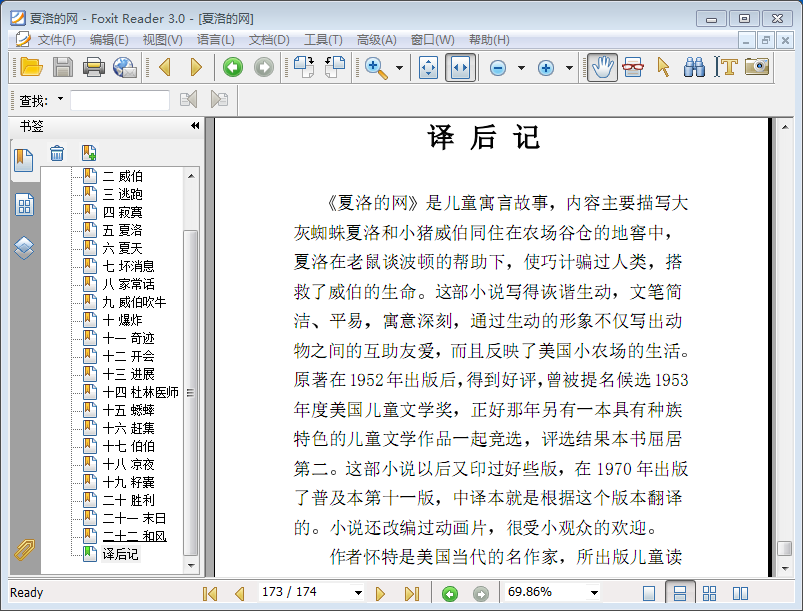Switch to single page layout
Viewport: 803px width, 611px height.
[649, 594]
